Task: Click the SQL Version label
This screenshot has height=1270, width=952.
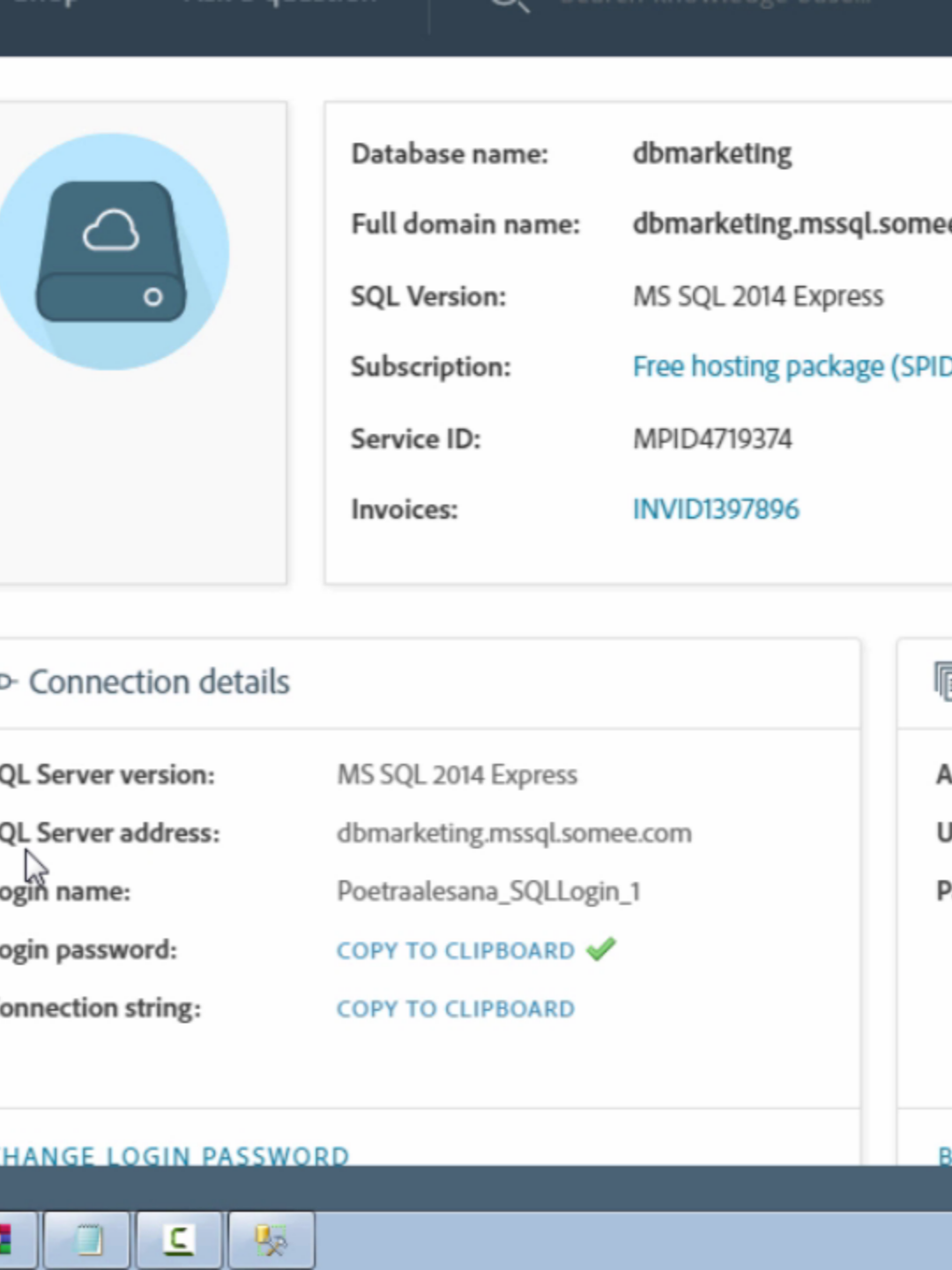Action: pyautogui.click(x=428, y=296)
